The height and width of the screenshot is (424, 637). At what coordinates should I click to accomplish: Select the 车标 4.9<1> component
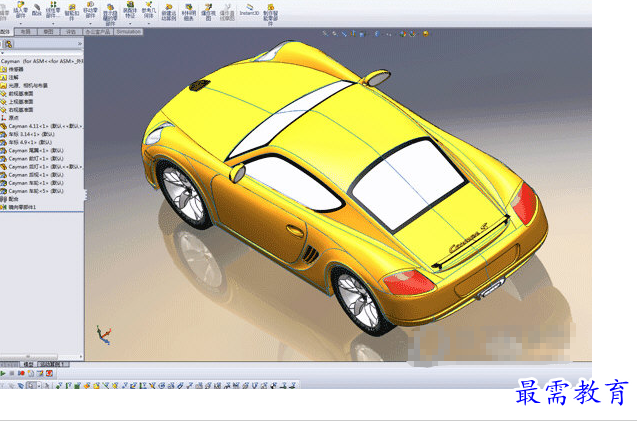click(x=26, y=142)
